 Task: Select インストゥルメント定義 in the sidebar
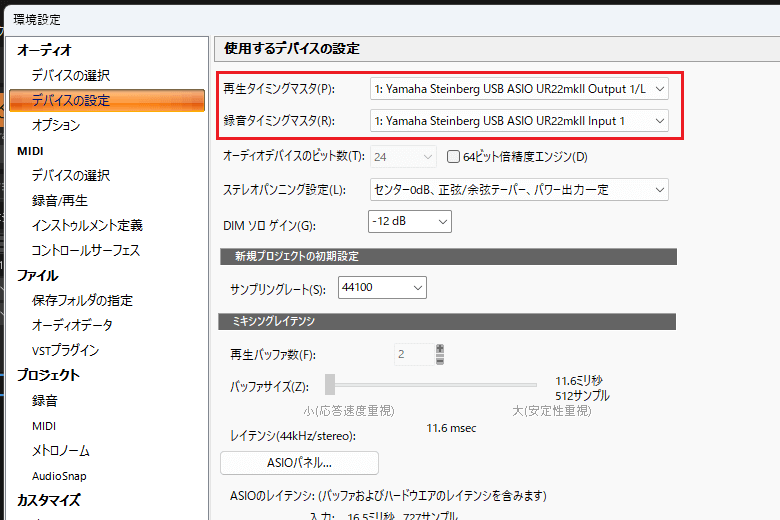click(86, 225)
